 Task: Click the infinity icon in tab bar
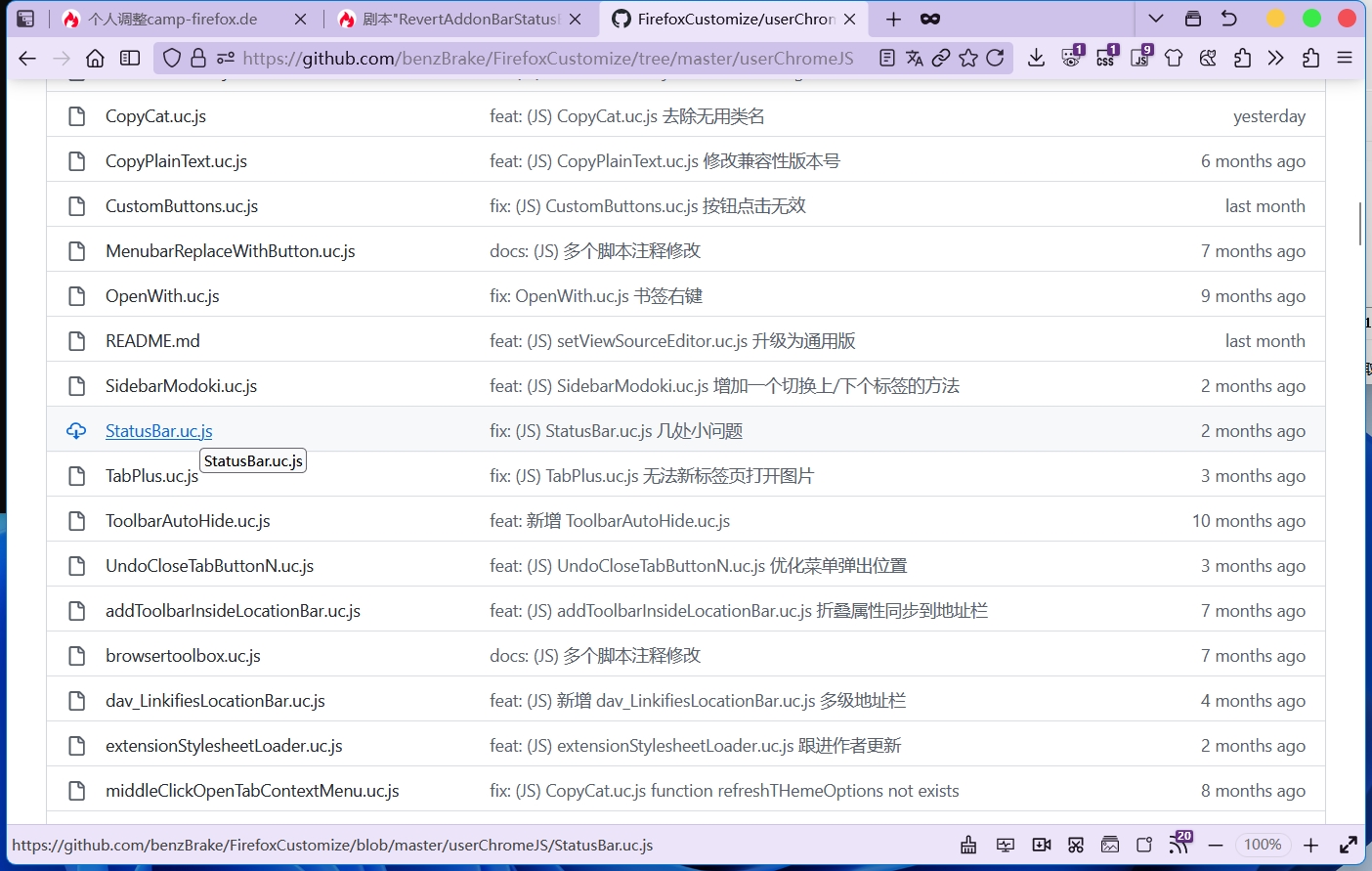930,19
